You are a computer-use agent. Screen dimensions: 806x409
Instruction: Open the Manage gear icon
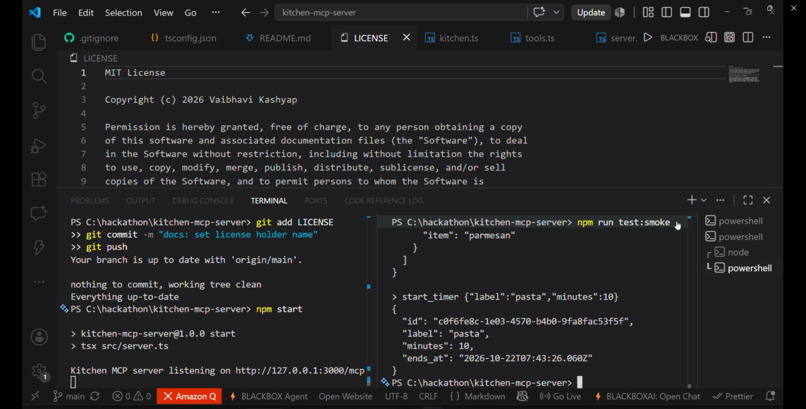coord(39,371)
